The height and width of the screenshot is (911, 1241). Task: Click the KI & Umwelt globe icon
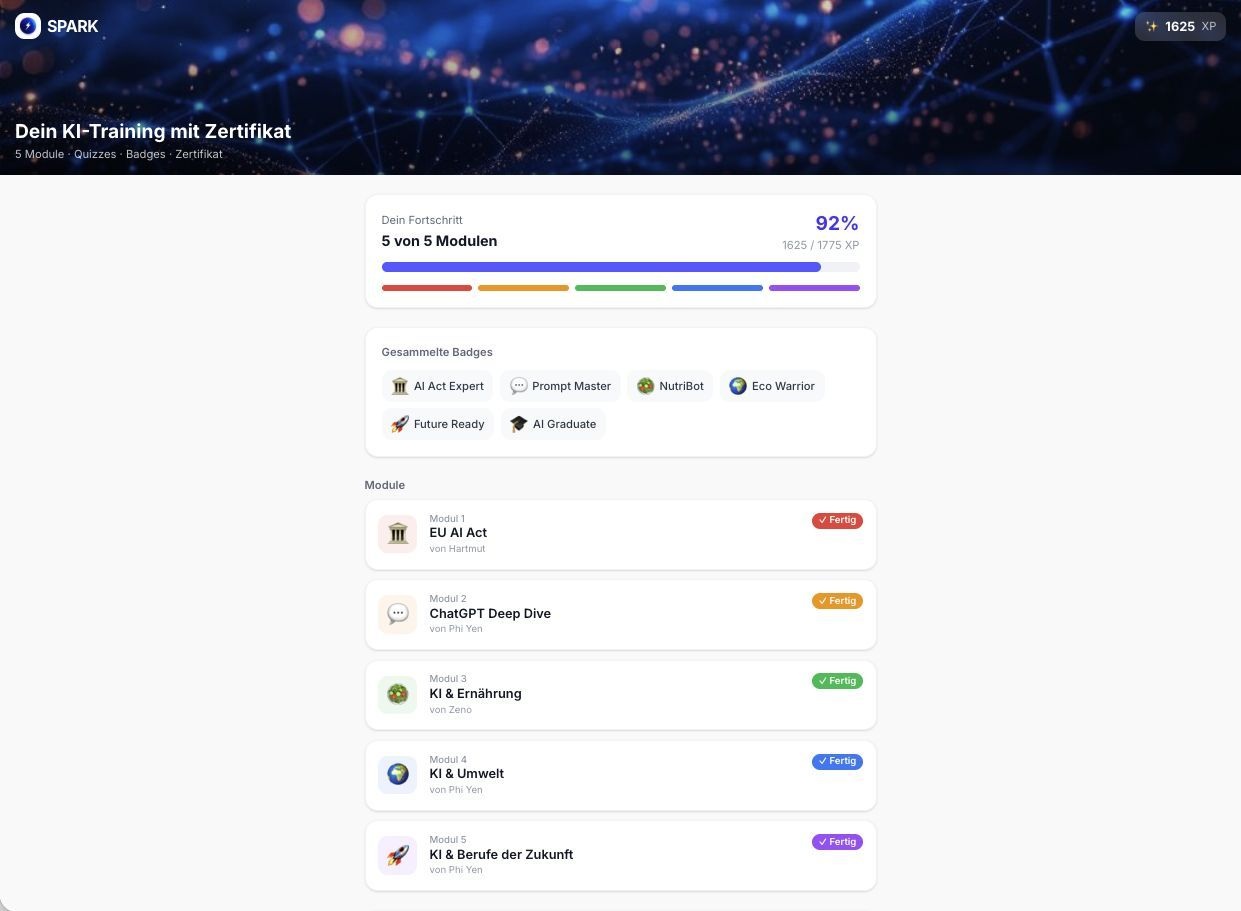398,775
